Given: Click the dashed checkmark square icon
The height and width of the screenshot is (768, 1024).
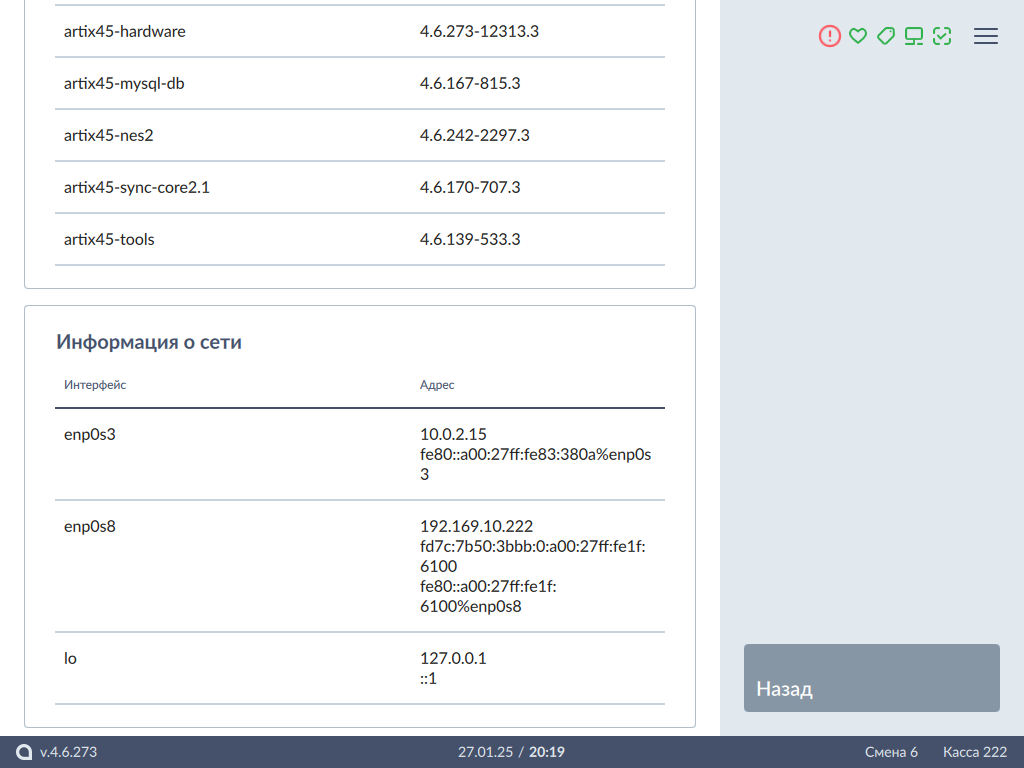Looking at the screenshot, I should 941,36.
